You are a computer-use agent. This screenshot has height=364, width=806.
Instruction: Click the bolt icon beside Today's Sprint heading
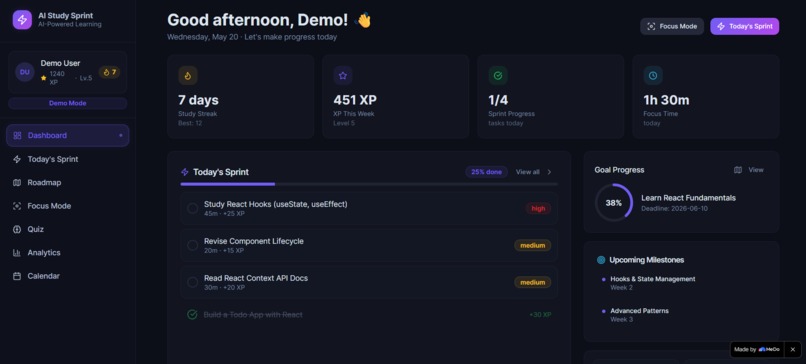(x=185, y=172)
